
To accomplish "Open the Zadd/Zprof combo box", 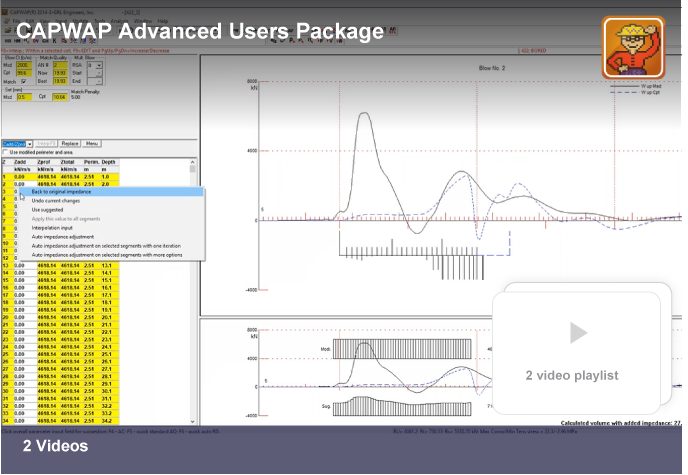I will pos(17,144).
